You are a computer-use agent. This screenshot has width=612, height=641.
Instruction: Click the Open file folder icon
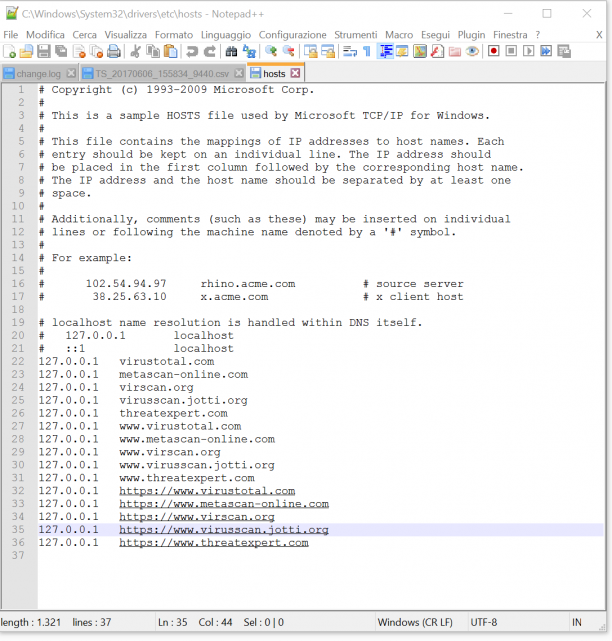pyautogui.click(x=26, y=52)
